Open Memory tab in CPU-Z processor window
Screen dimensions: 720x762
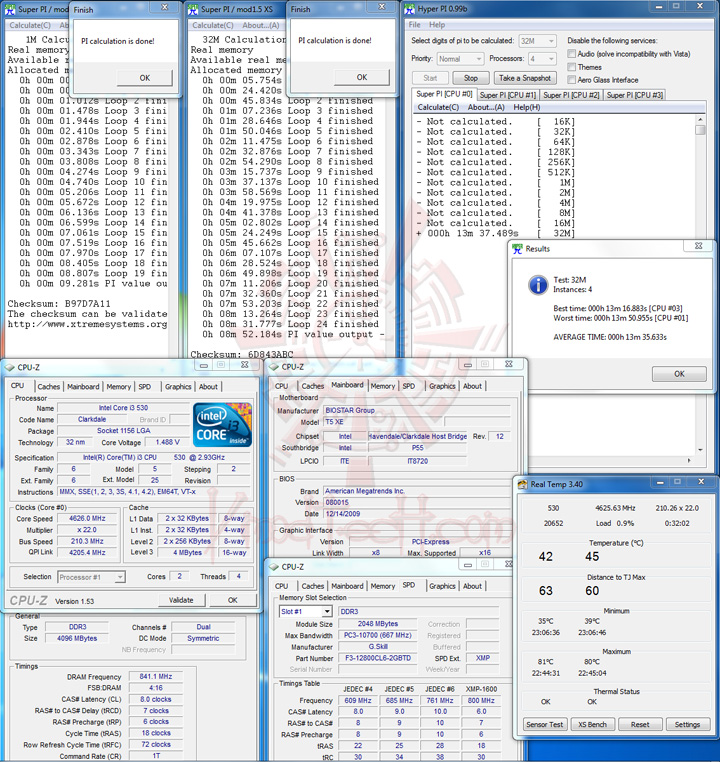pyautogui.click(x=119, y=387)
